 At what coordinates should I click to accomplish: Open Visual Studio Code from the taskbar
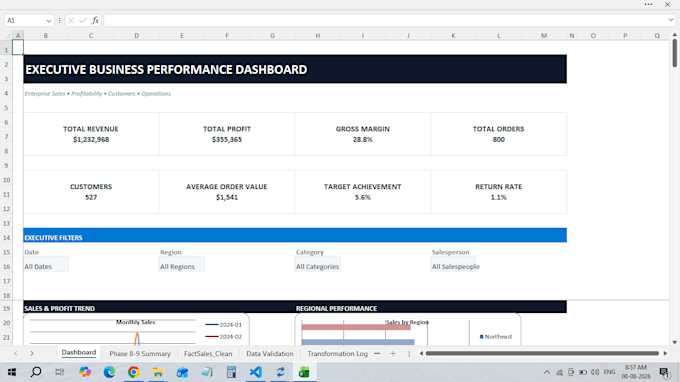pyautogui.click(x=256, y=372)
